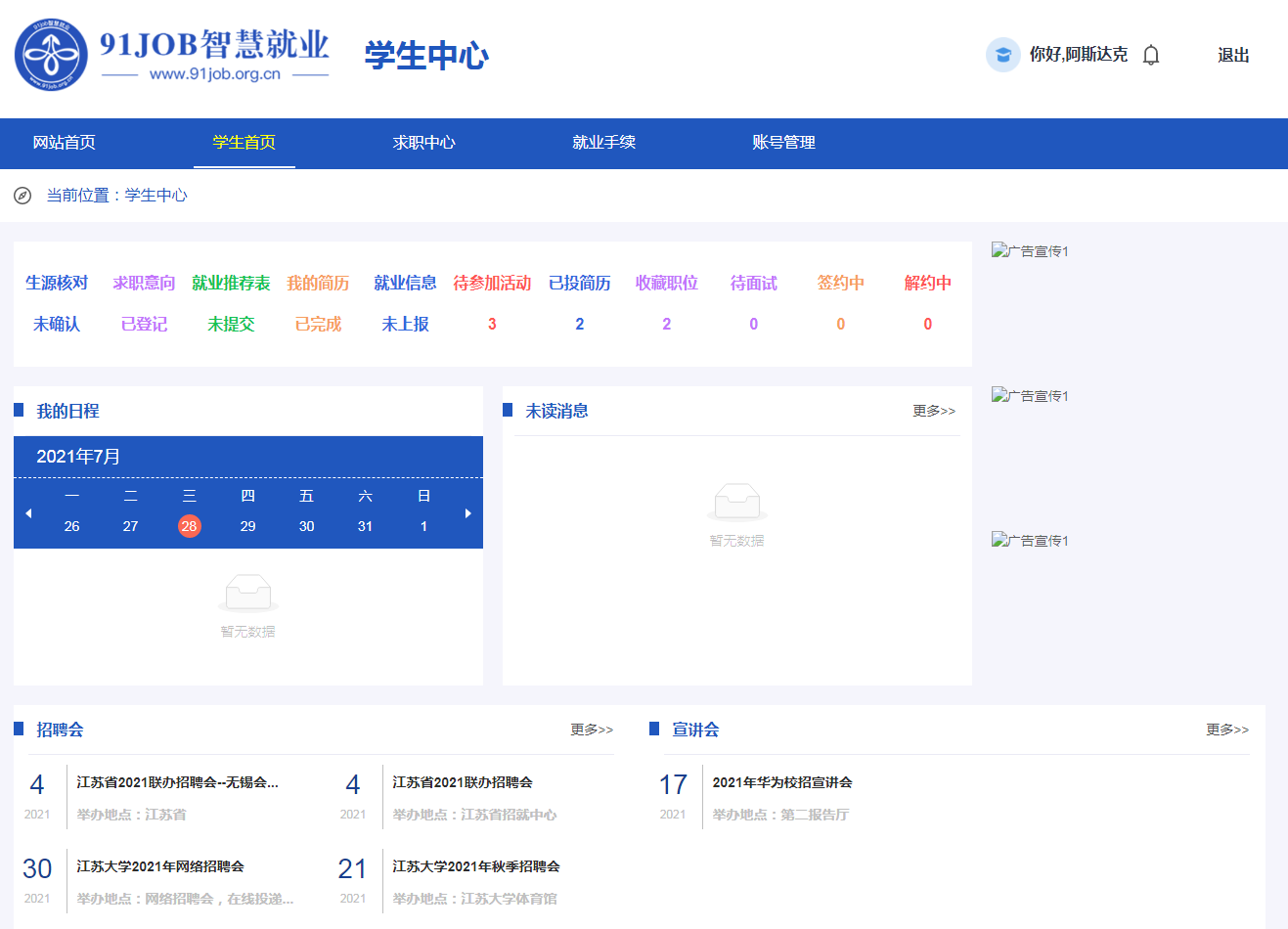The image size is (1288, 929).
Task: Click count 2 under 已投简历
Action: pos(580,324)
